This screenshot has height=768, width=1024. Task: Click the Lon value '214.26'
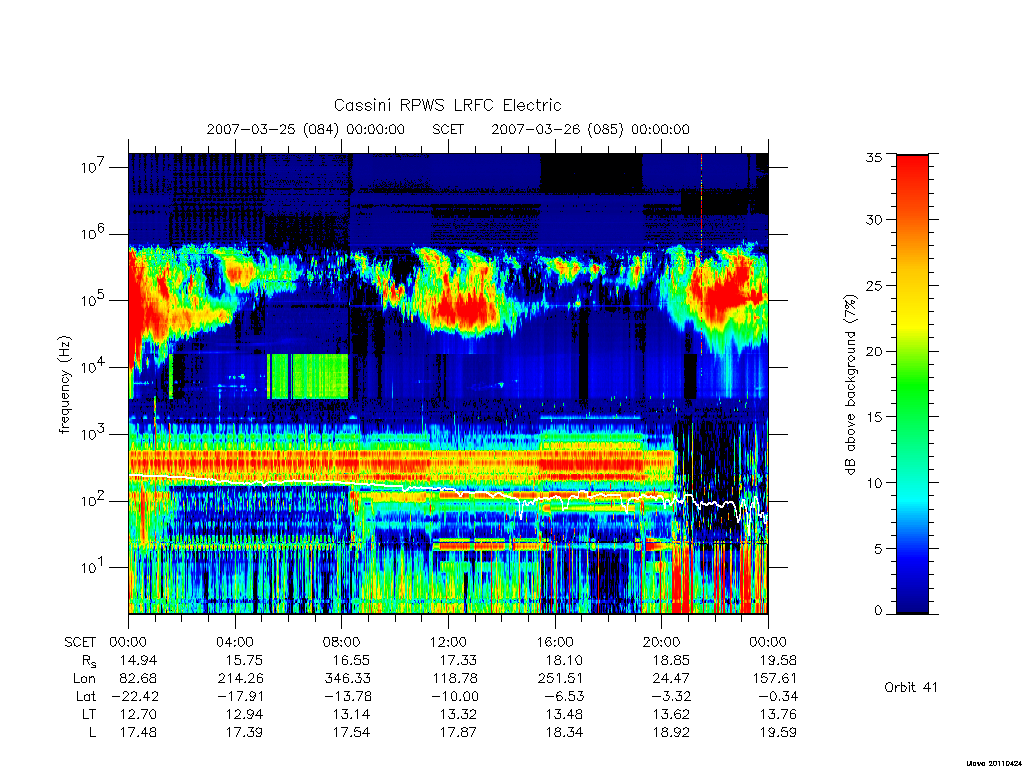240,679
